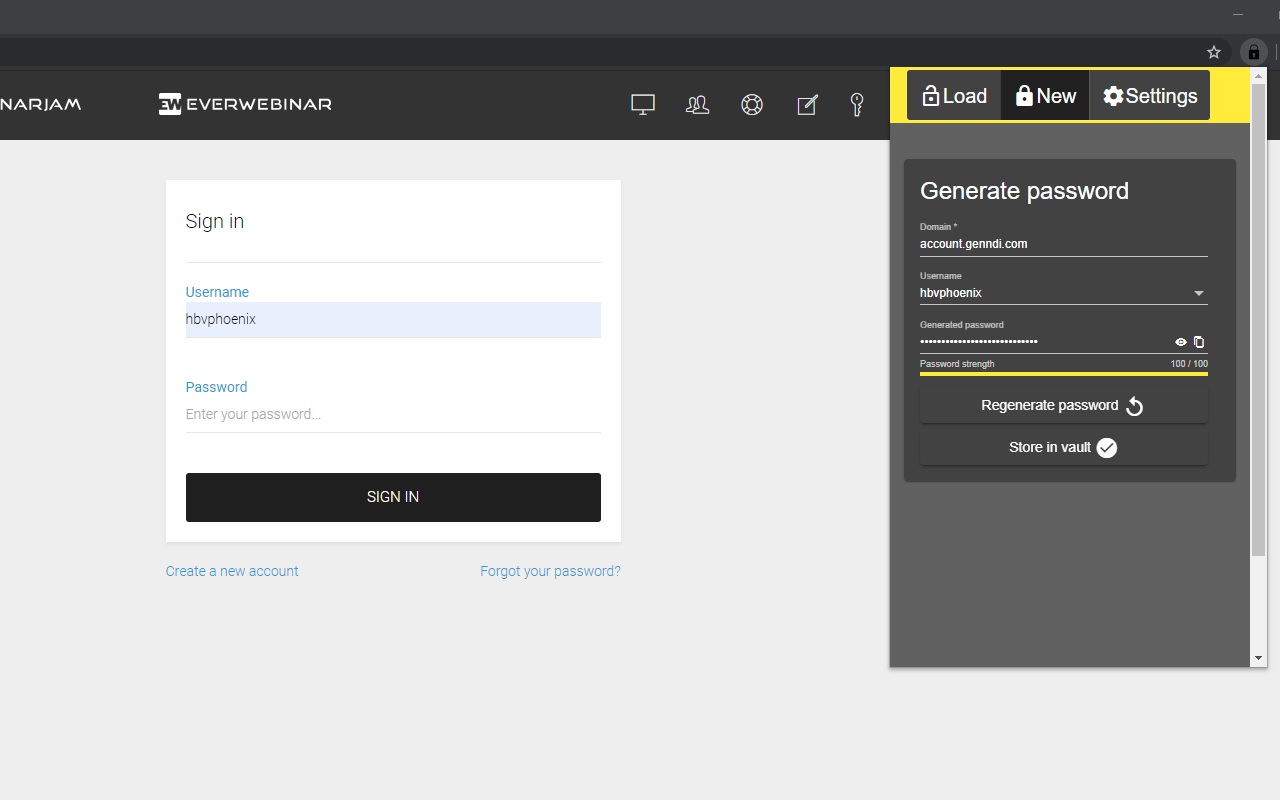Screen dimensions: 1280x800
Task: Open the monitor webinars icon in header
Action: [643, 104]
